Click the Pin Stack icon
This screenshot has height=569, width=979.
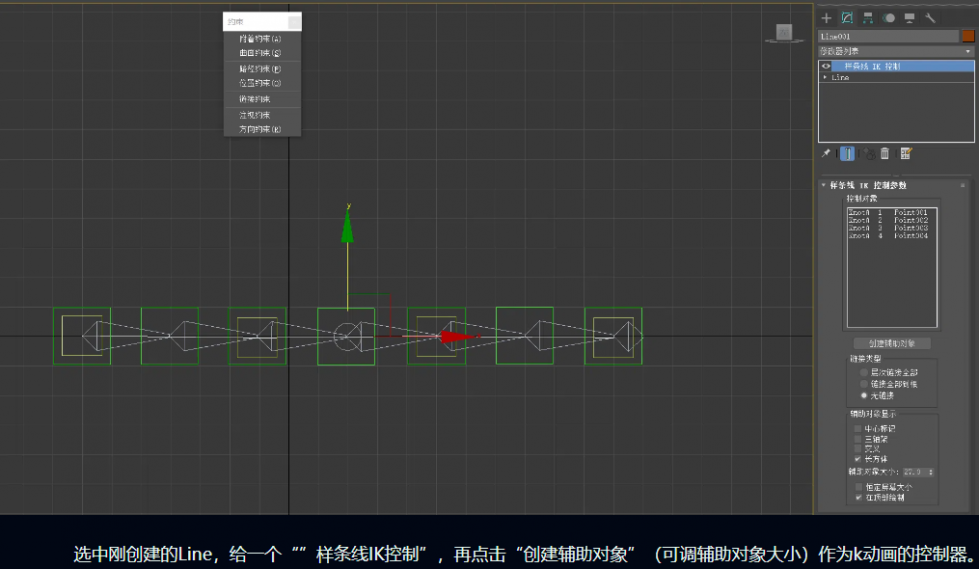(x=826, y=153)
